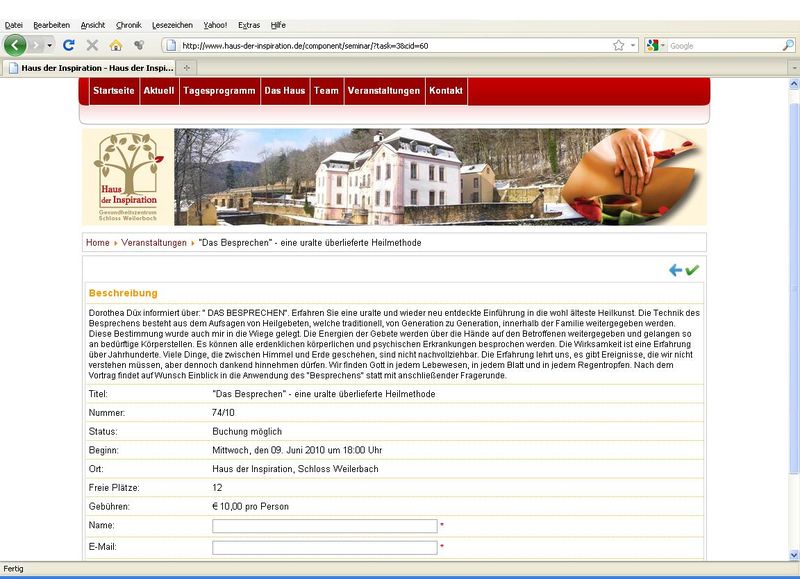Click into the Name input field
This screenshot has width=800, height=579.
point(325,526)
